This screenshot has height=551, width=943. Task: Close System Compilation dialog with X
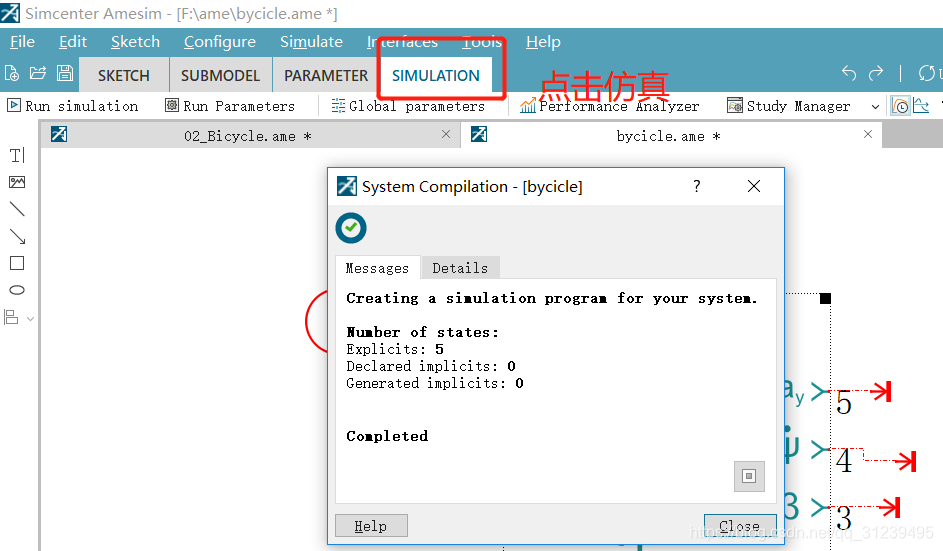point(754,186)
